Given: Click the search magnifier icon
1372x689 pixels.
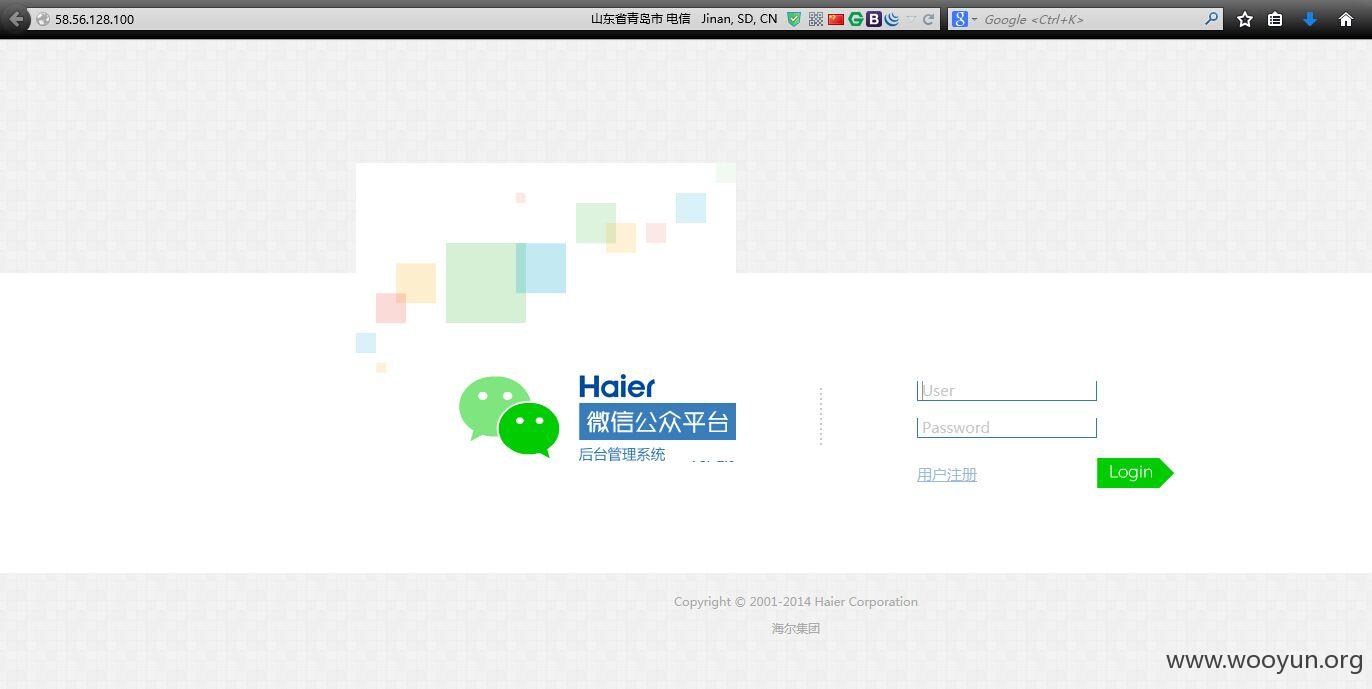Looking at the screenshot, I should [x=1212, y=18].
